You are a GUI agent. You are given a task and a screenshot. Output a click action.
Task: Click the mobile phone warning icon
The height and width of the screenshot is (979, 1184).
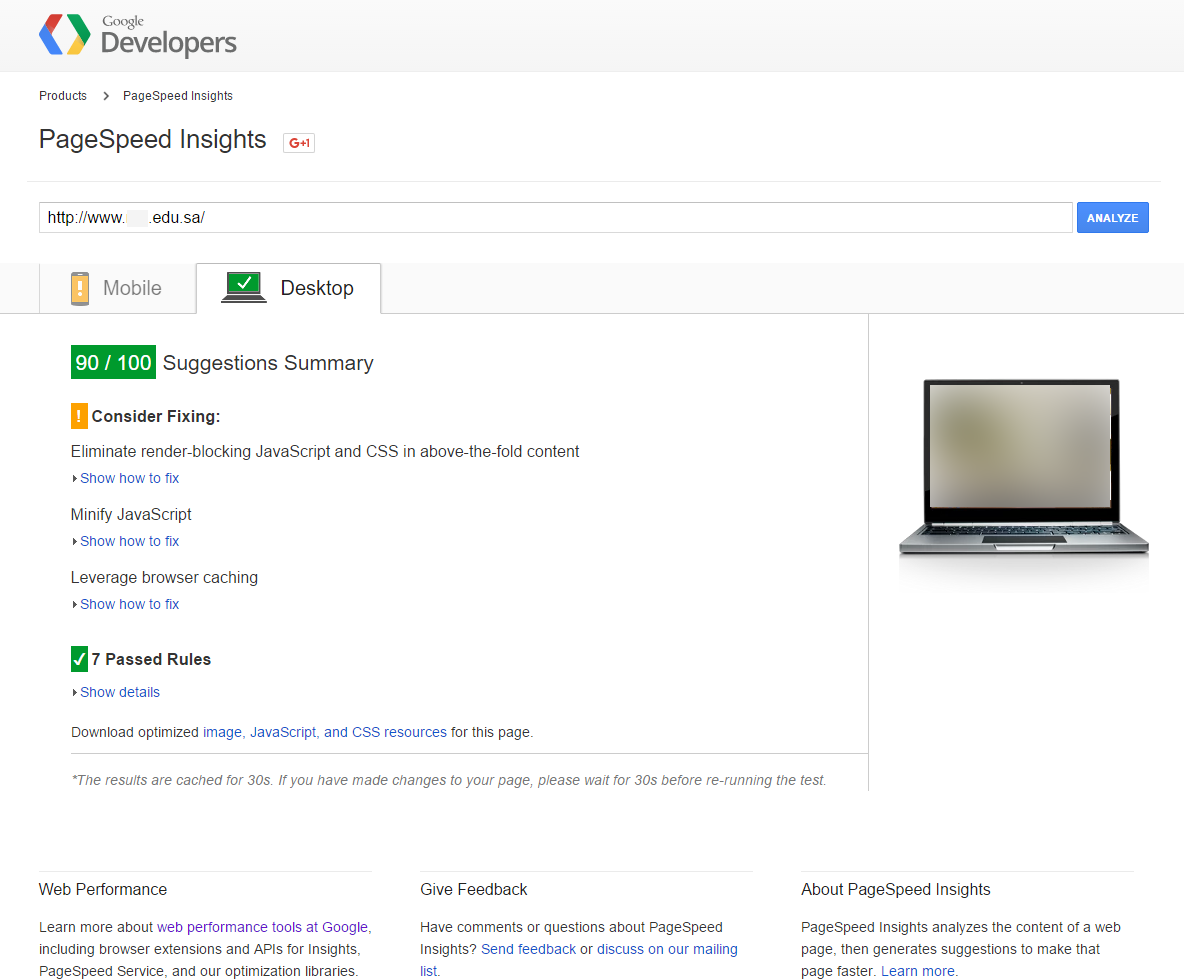[80, 288]
